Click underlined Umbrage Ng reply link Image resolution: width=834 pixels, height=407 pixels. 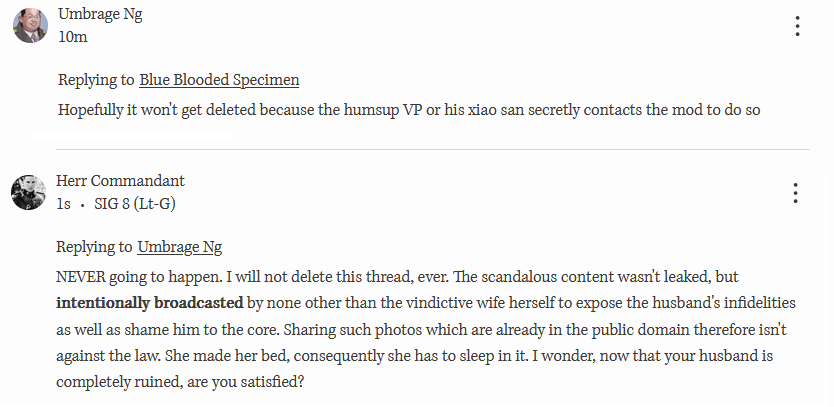coord(179,247)
